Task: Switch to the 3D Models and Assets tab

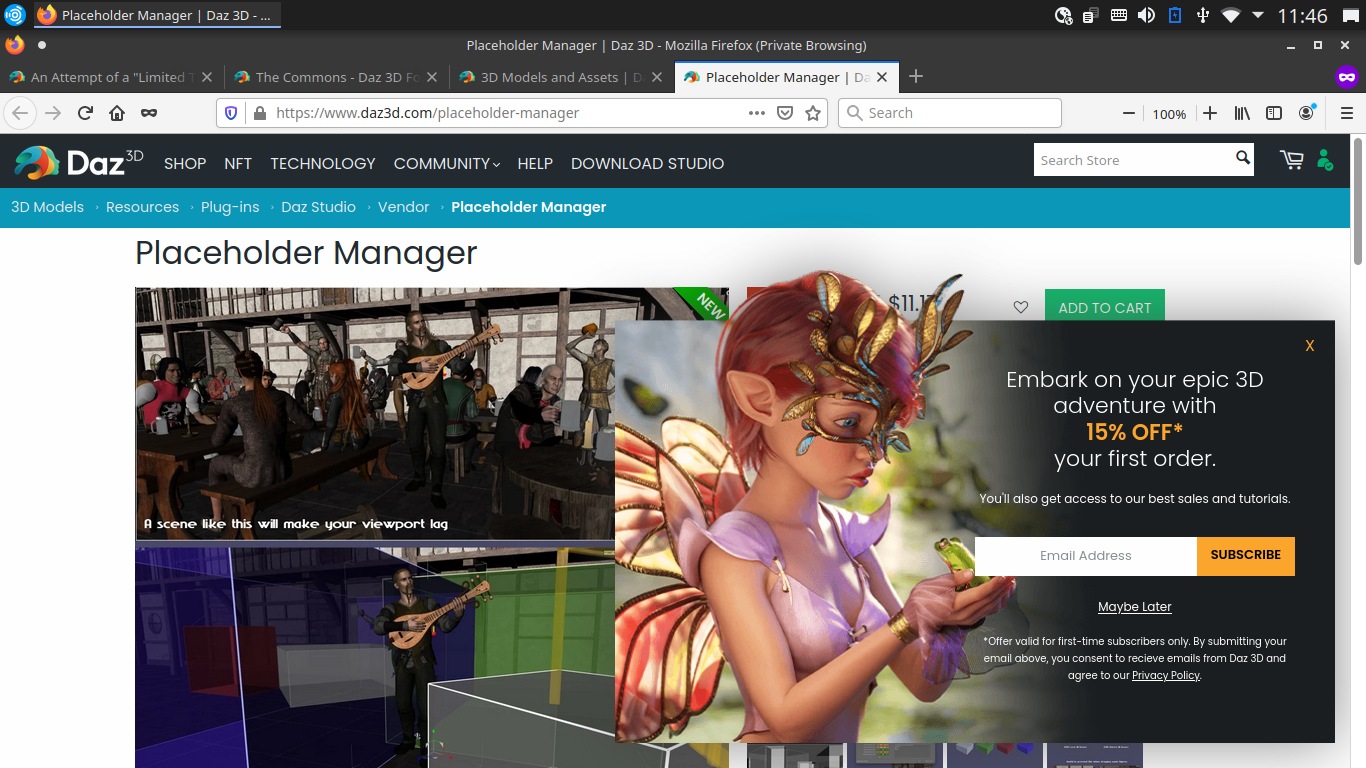Action: [562, 77]
